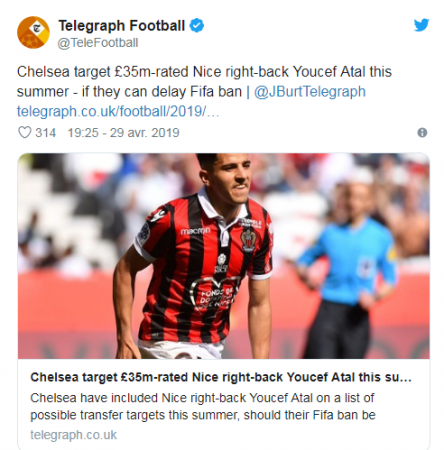Click the 'Chelsea target £35m-rated' tweet opening line

pyautogui.click(x=103, y=72)
